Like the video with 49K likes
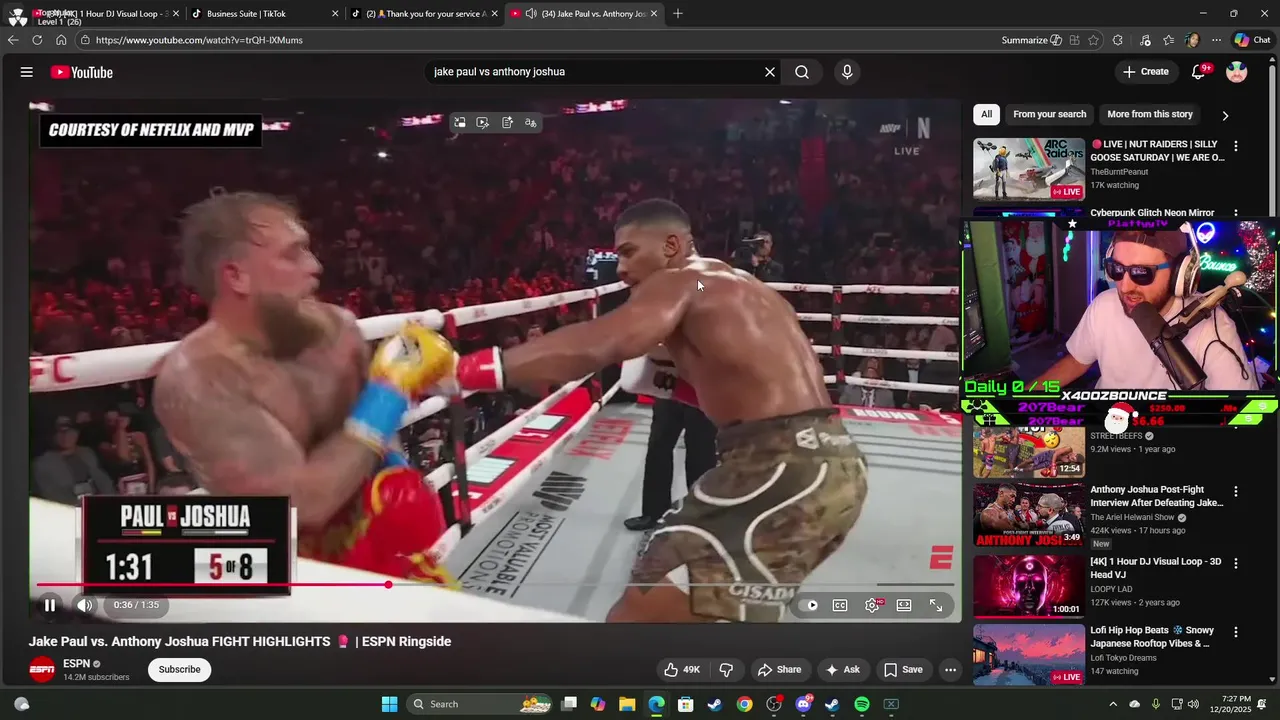Viewport: 1280px width, 720px height. coord(682,670)
